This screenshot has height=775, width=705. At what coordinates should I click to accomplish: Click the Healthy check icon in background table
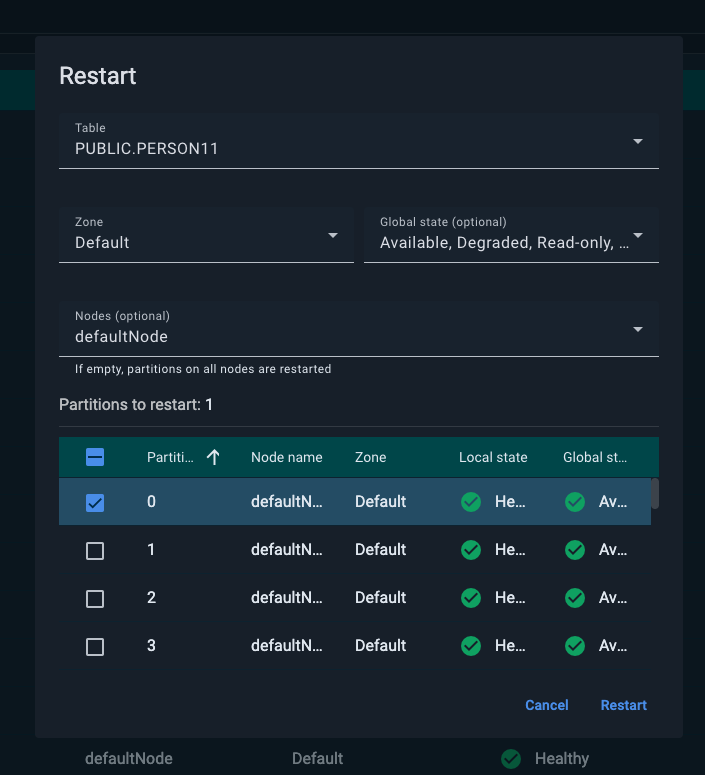pos(511,759)
